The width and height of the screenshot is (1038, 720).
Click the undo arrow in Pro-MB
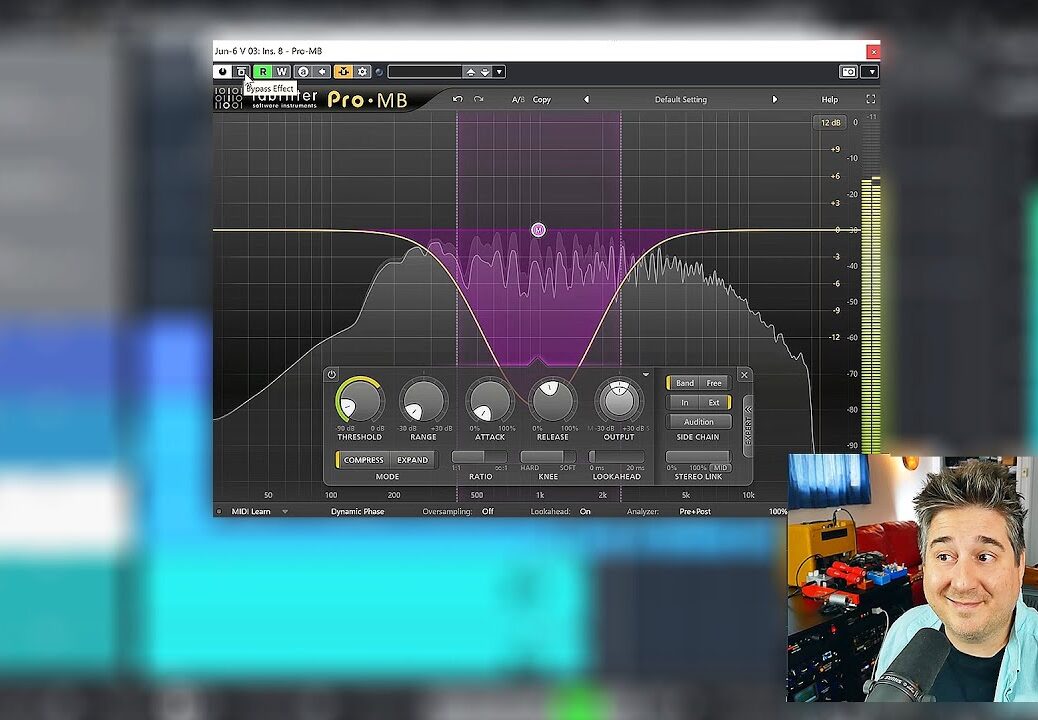click(457, 99)
